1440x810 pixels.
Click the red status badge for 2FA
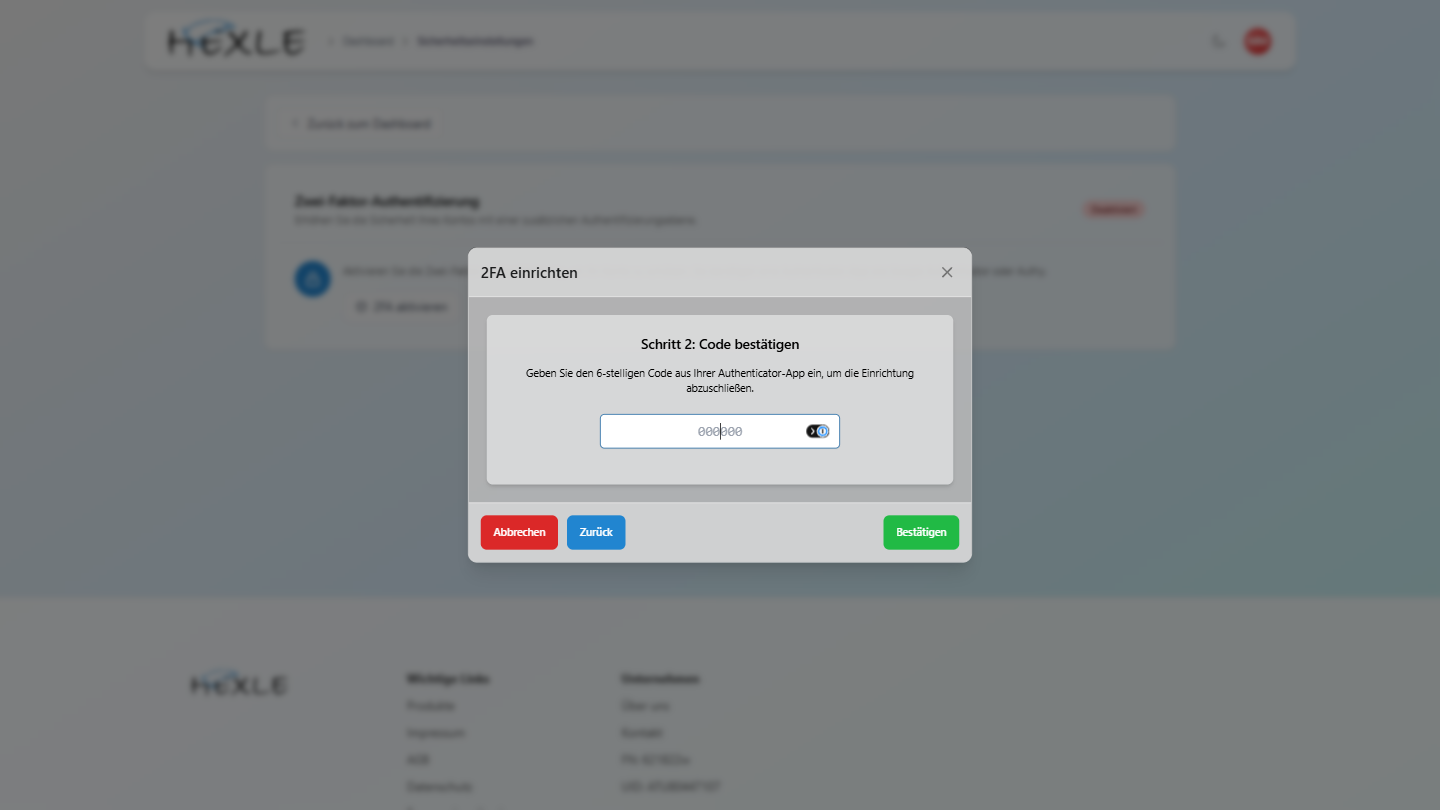pos(1113,209)
